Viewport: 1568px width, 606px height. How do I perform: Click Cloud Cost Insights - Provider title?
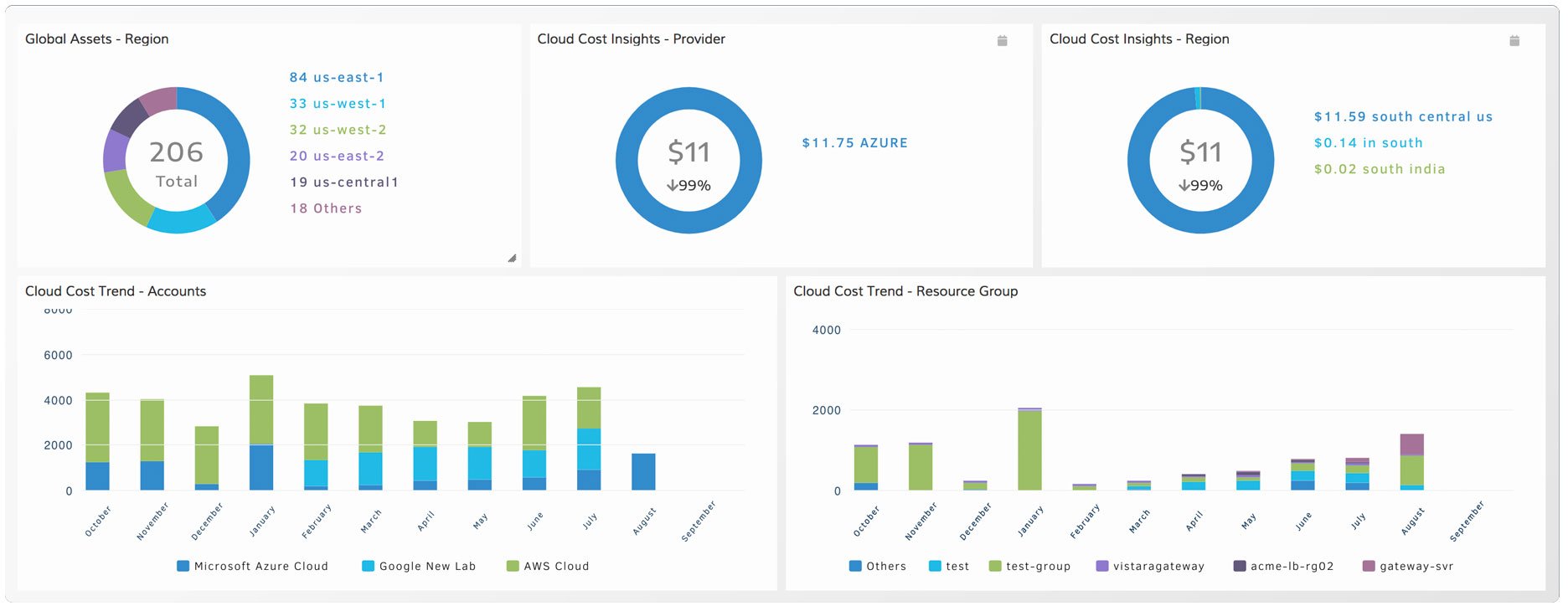point(631,39)
